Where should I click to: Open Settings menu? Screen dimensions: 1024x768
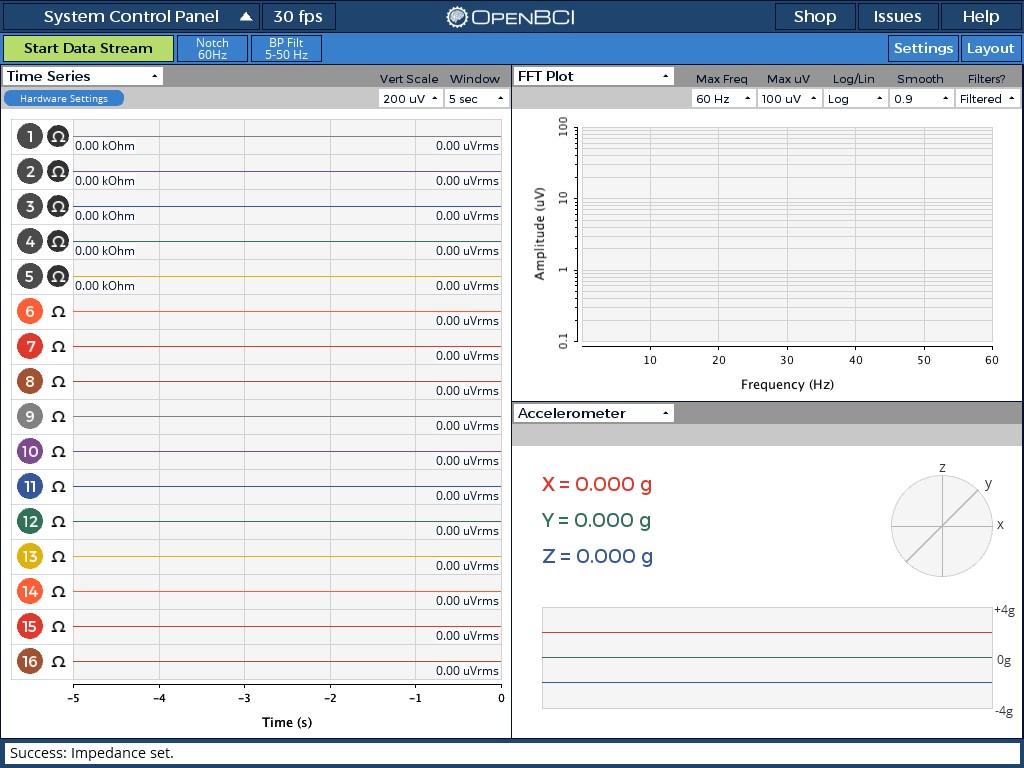pos(923,48)
